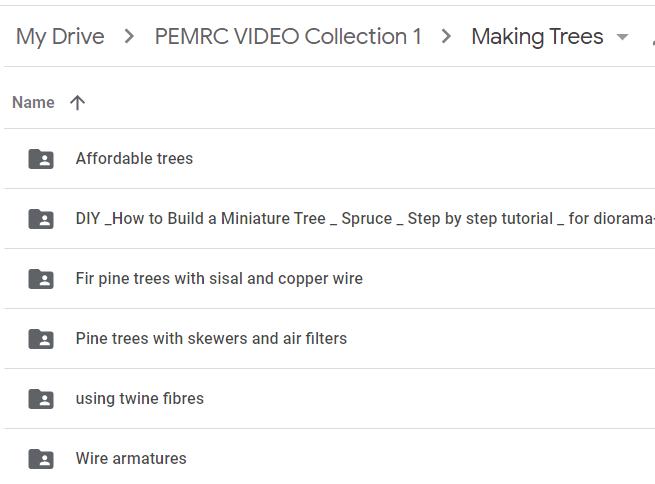Expand the chevron after My Drive breadcrumb

pyautogui.click(x=129, y=37)
